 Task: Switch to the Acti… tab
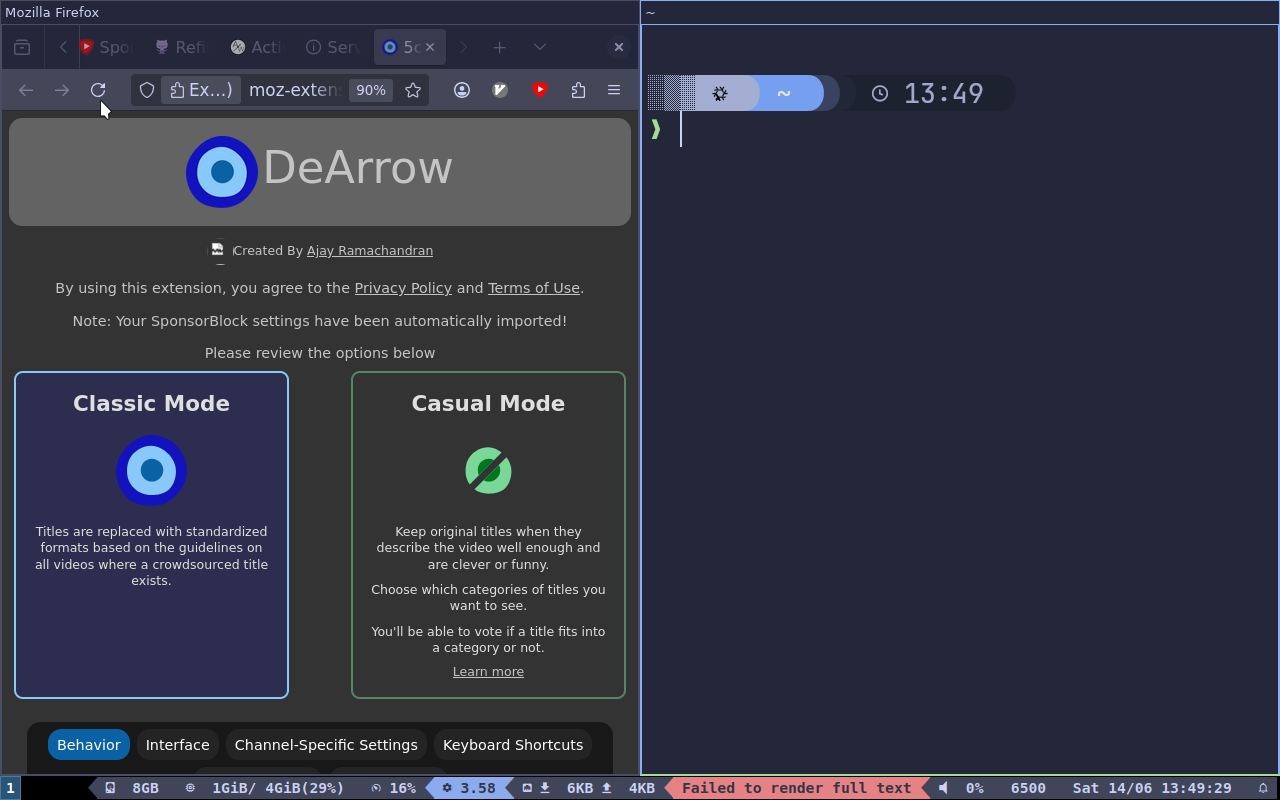(x=256, y=47)
